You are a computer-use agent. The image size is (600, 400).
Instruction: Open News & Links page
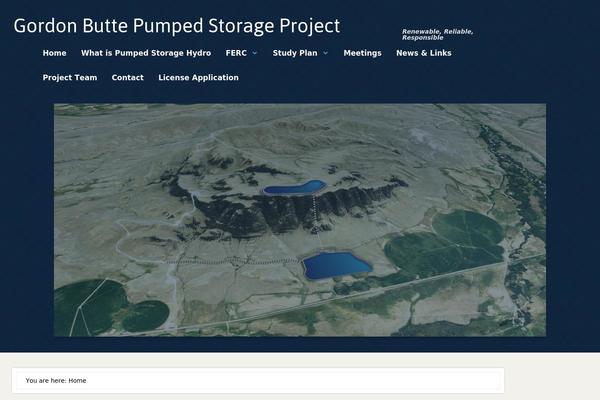[x=423, y=53]
